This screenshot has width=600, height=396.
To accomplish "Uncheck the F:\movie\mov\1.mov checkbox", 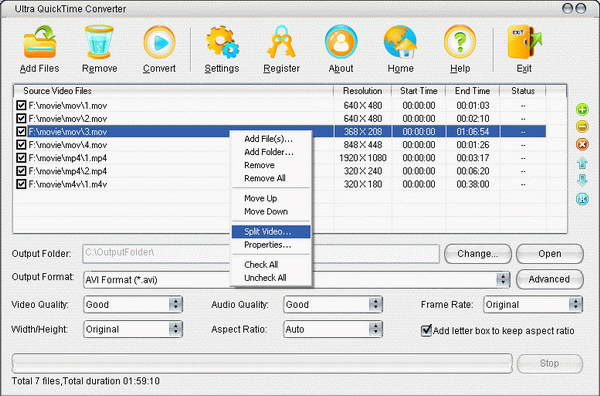I will (x=21, y=105).
